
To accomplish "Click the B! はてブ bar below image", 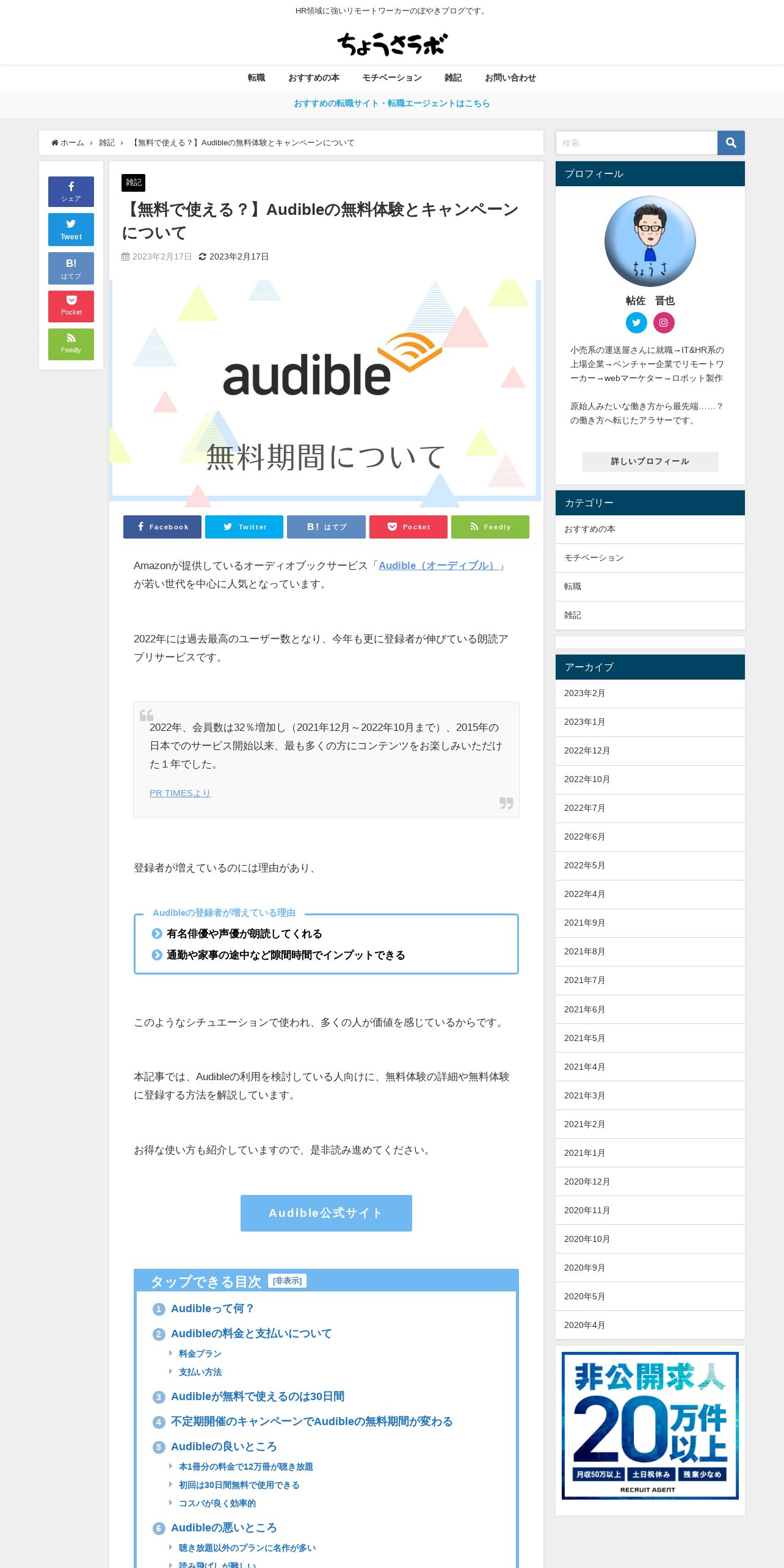I will pos(326,527).
